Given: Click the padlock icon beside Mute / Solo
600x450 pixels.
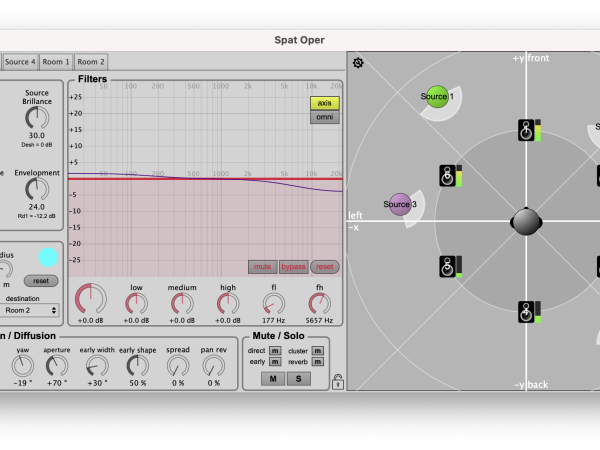Looking at the screenshot, I should [x=339, y=381].
